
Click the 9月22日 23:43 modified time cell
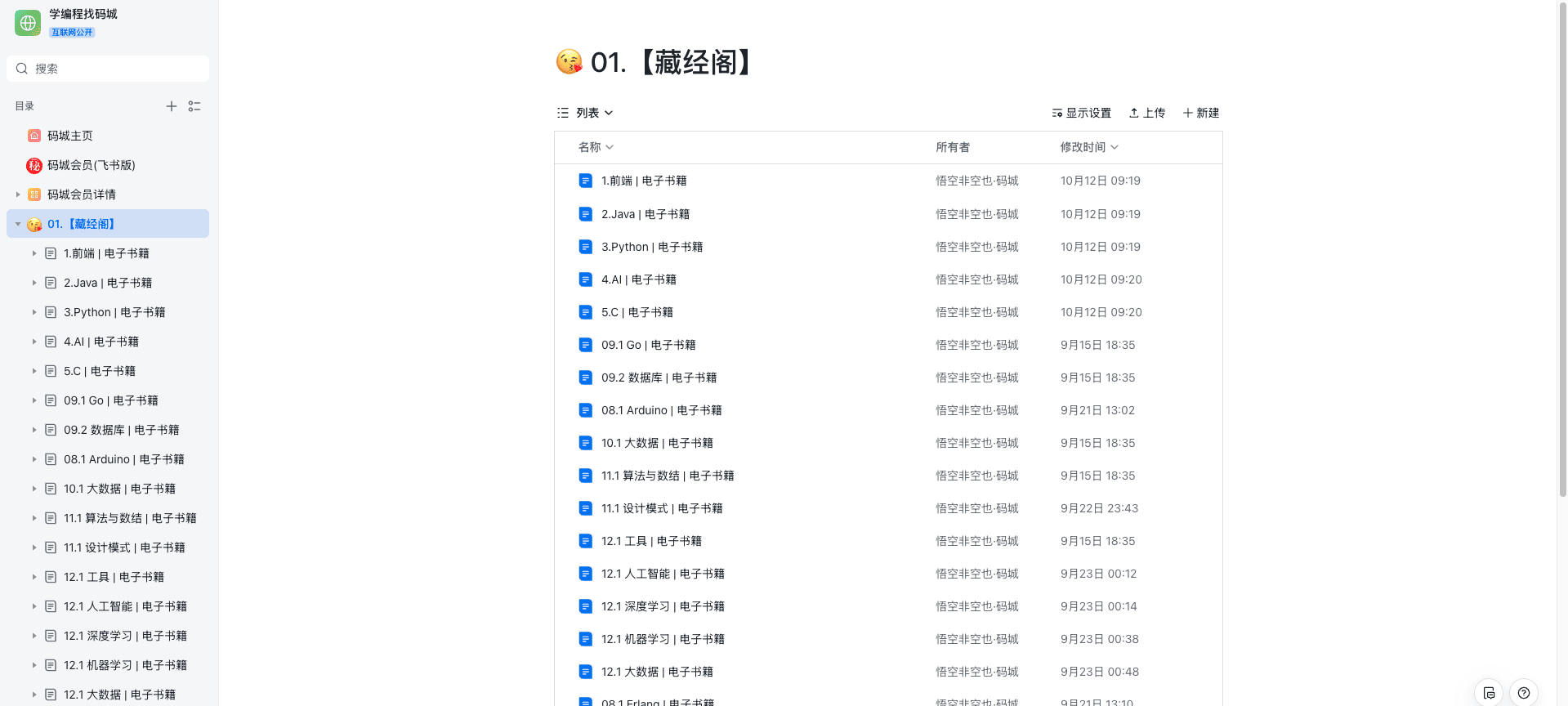tap(1099, 508)
